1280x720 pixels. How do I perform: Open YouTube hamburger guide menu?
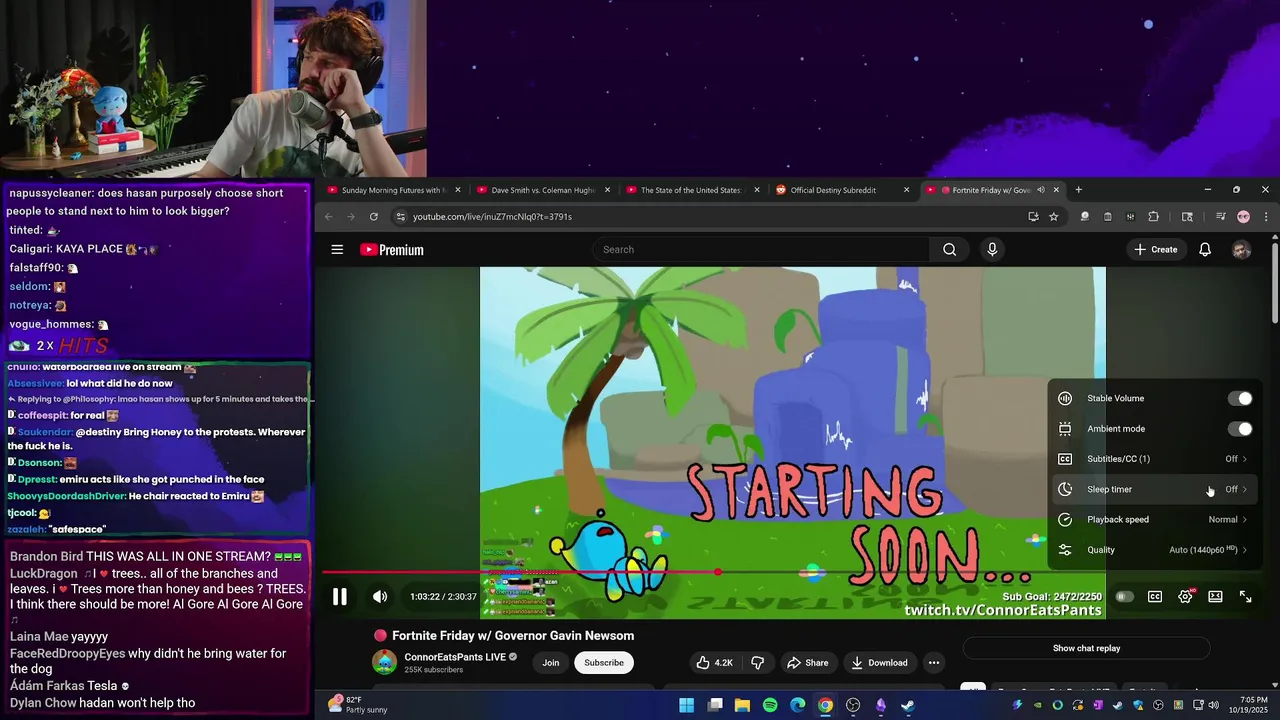coord(337,250)
